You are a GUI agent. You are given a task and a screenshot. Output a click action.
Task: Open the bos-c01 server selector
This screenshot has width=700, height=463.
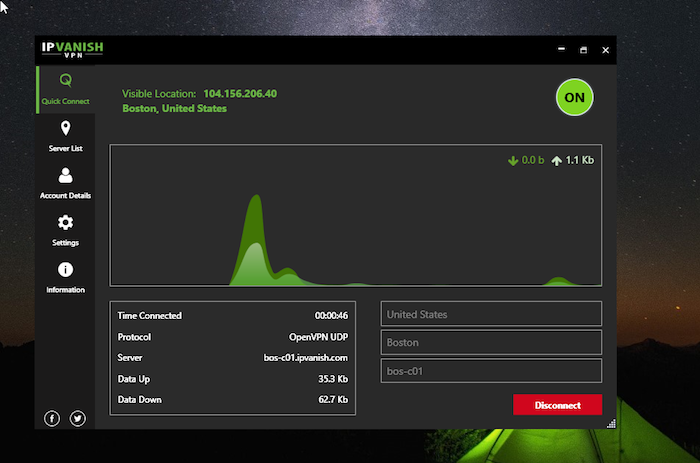(491, 371)
